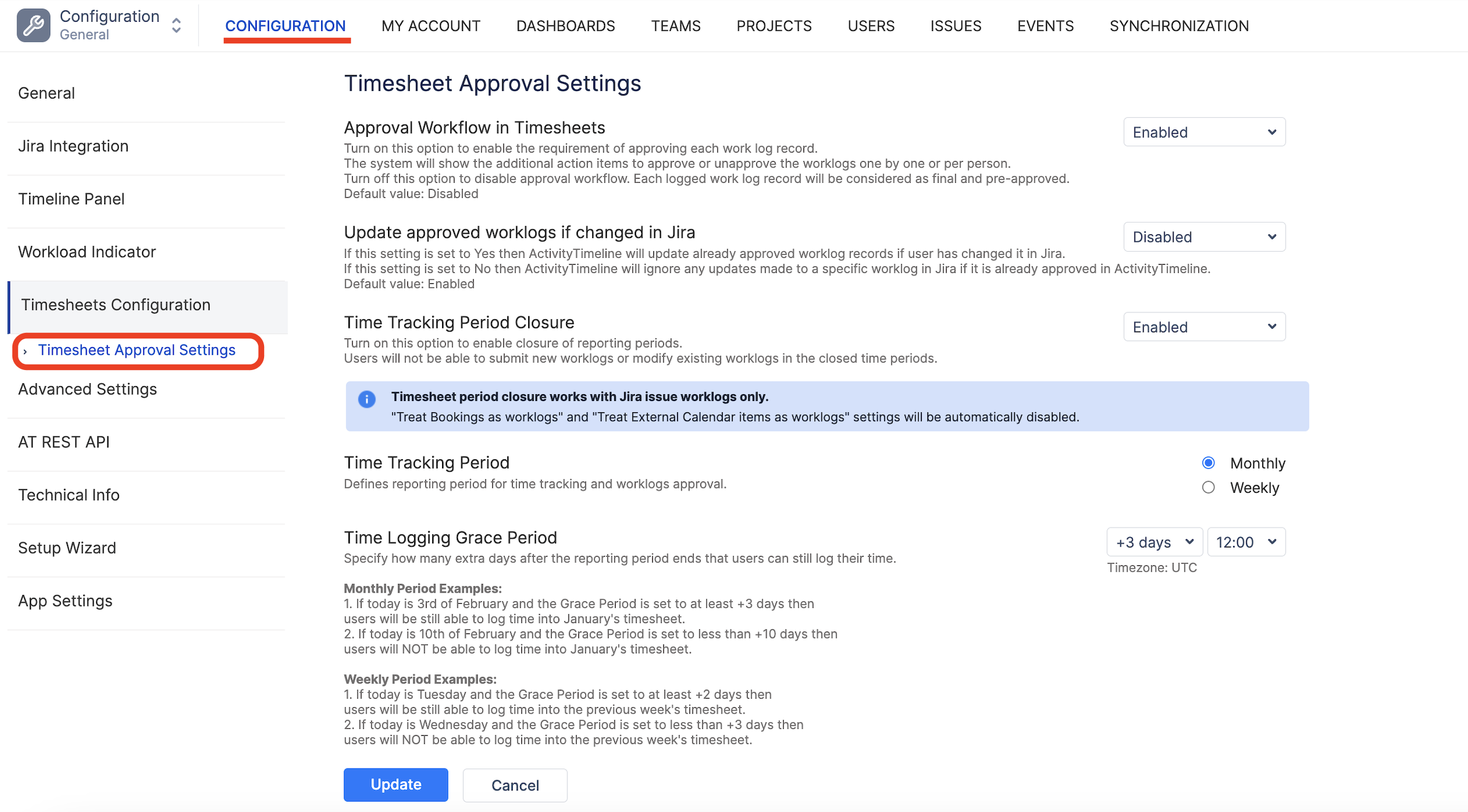This screenshot has height=812, width=1468.
Task: Open the Setup Wizard page
Action: tap(67, 547)
